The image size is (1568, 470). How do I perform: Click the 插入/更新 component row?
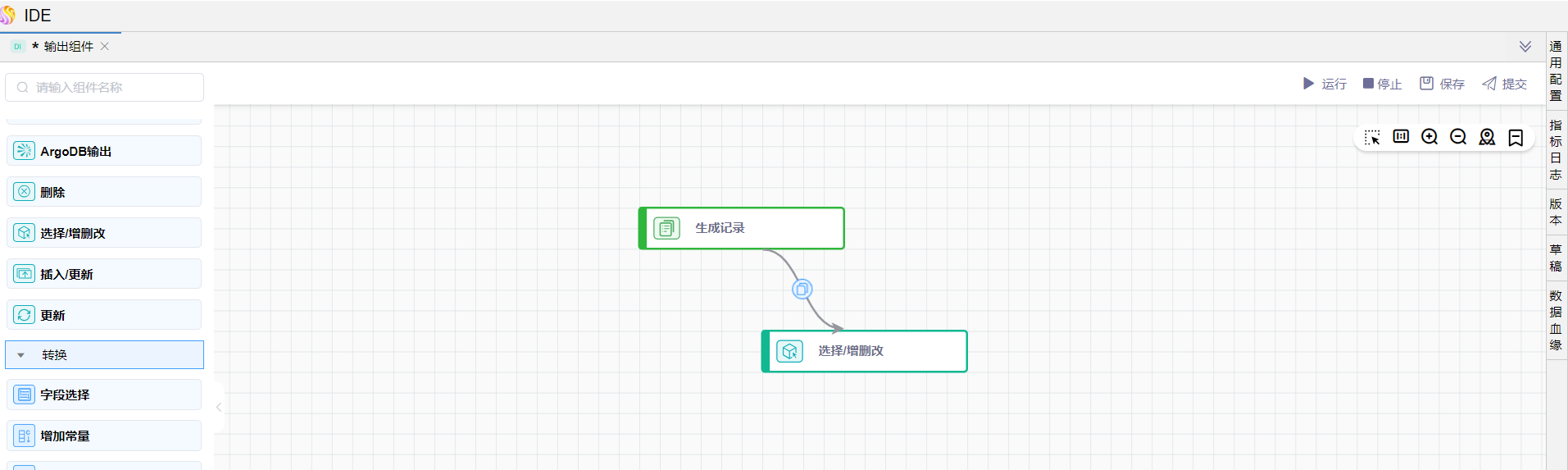pos(104,274)
